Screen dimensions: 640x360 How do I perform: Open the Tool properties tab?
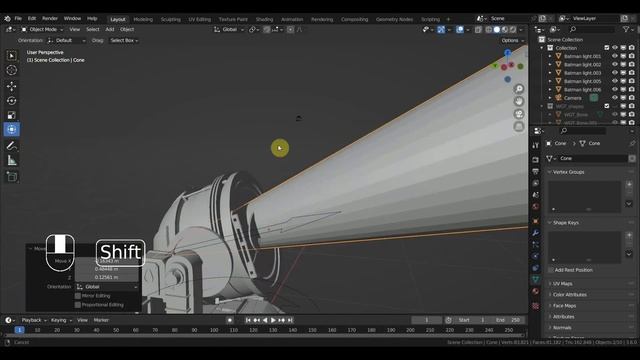pyautogui.click(x=536, y=145)
